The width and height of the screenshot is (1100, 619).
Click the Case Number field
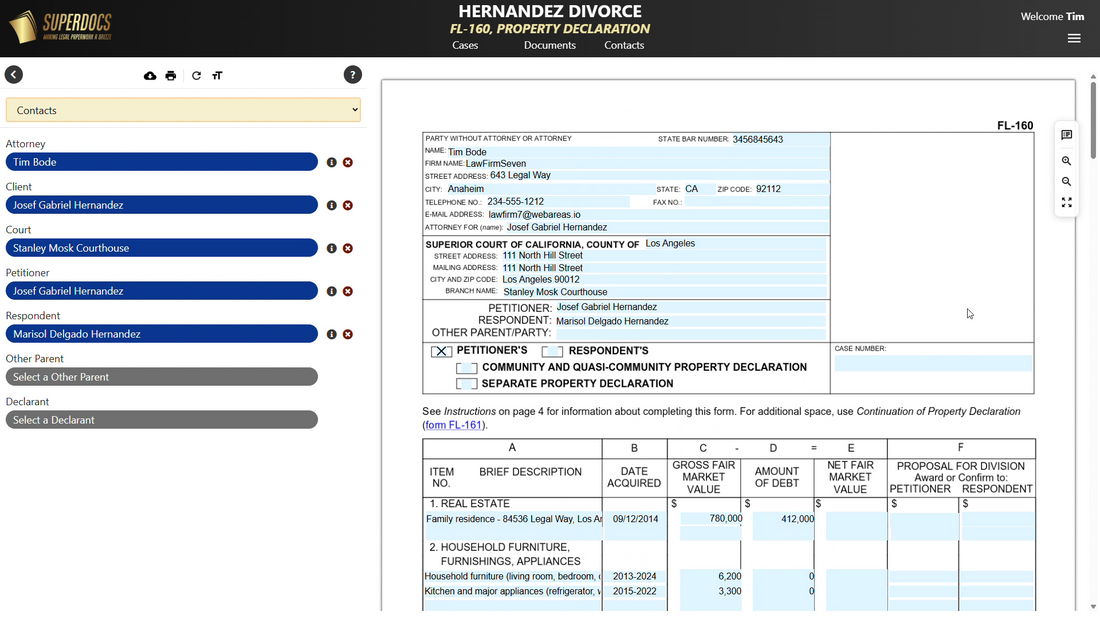pyautogui.click(x=933, y=363)
